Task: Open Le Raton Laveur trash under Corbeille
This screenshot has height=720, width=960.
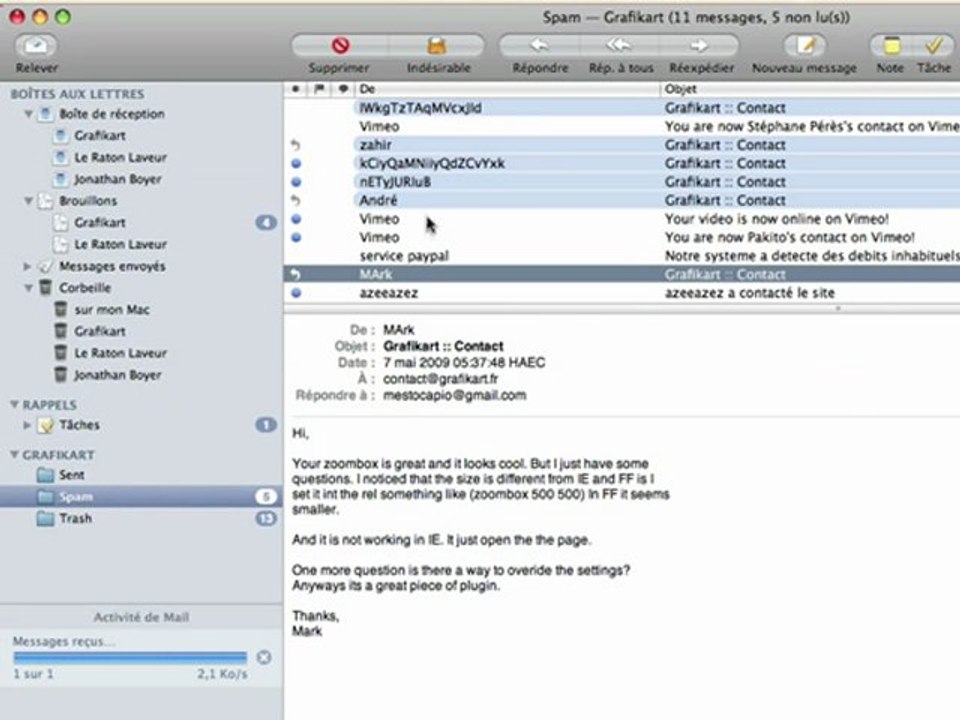Action: click(120, 353)
